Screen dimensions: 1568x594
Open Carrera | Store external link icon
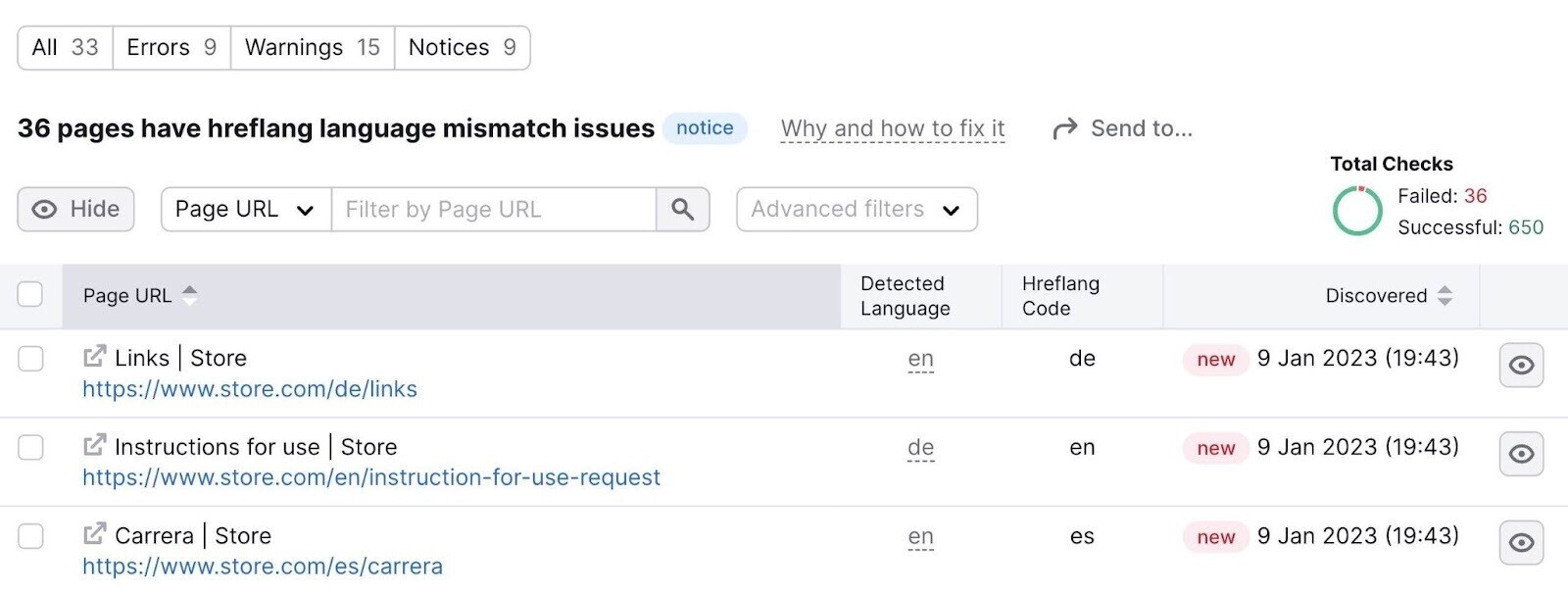94,534
